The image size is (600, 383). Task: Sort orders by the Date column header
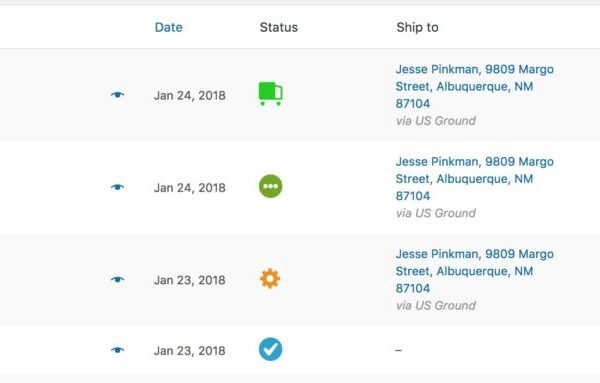169,27
